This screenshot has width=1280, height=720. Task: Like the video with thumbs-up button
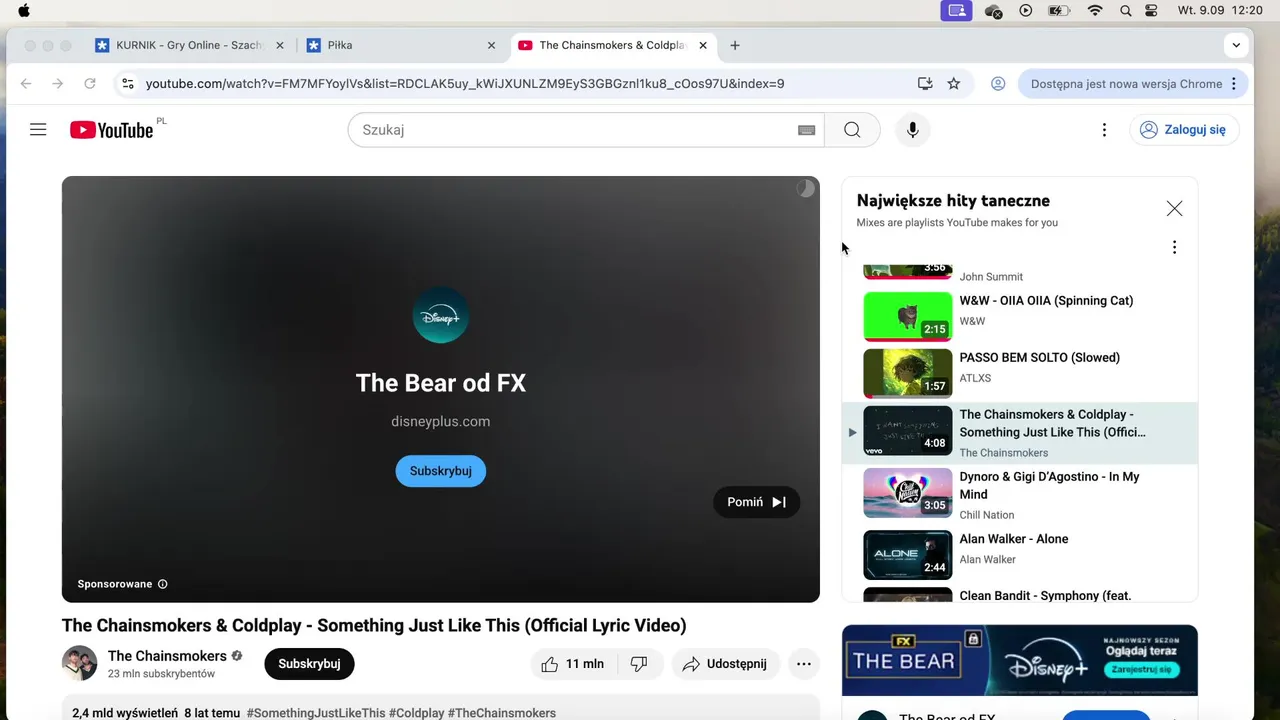574,664
